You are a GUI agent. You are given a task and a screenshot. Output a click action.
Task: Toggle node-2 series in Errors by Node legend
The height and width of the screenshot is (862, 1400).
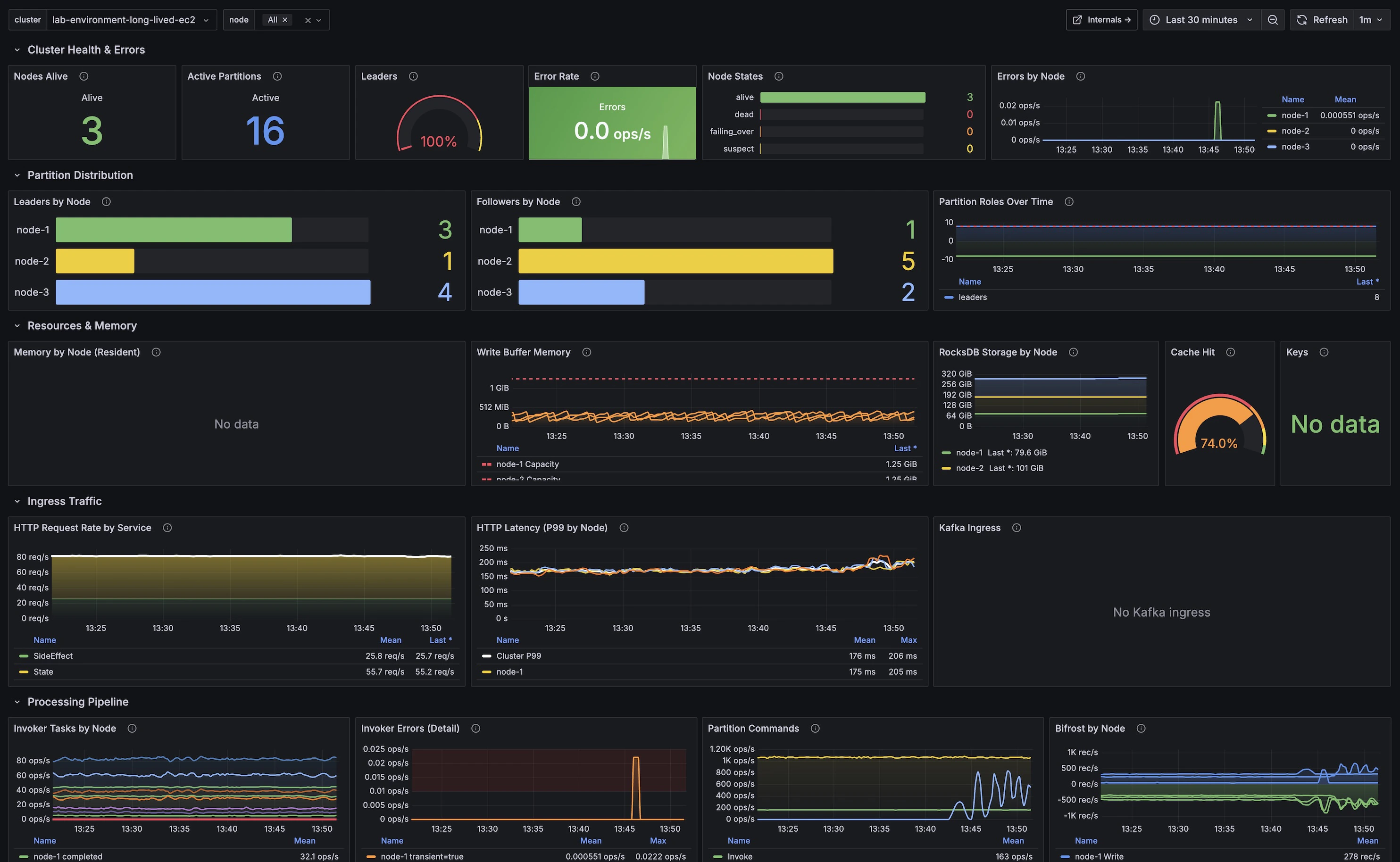(1295, 131)
